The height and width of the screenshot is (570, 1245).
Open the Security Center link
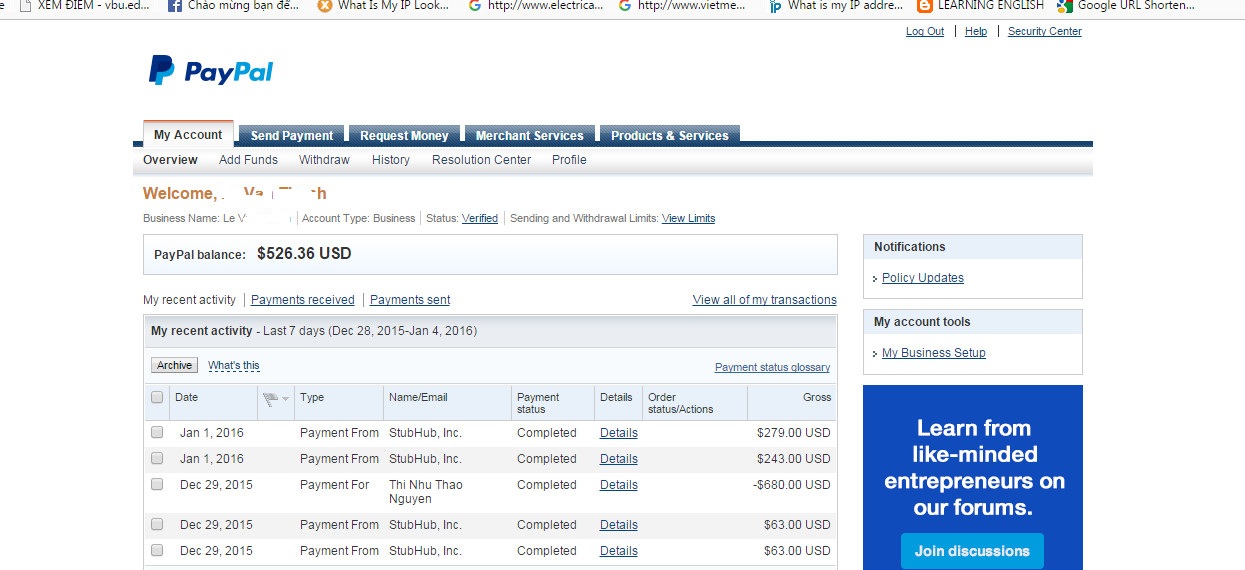pyautogui.click(x=1045, y=32)
